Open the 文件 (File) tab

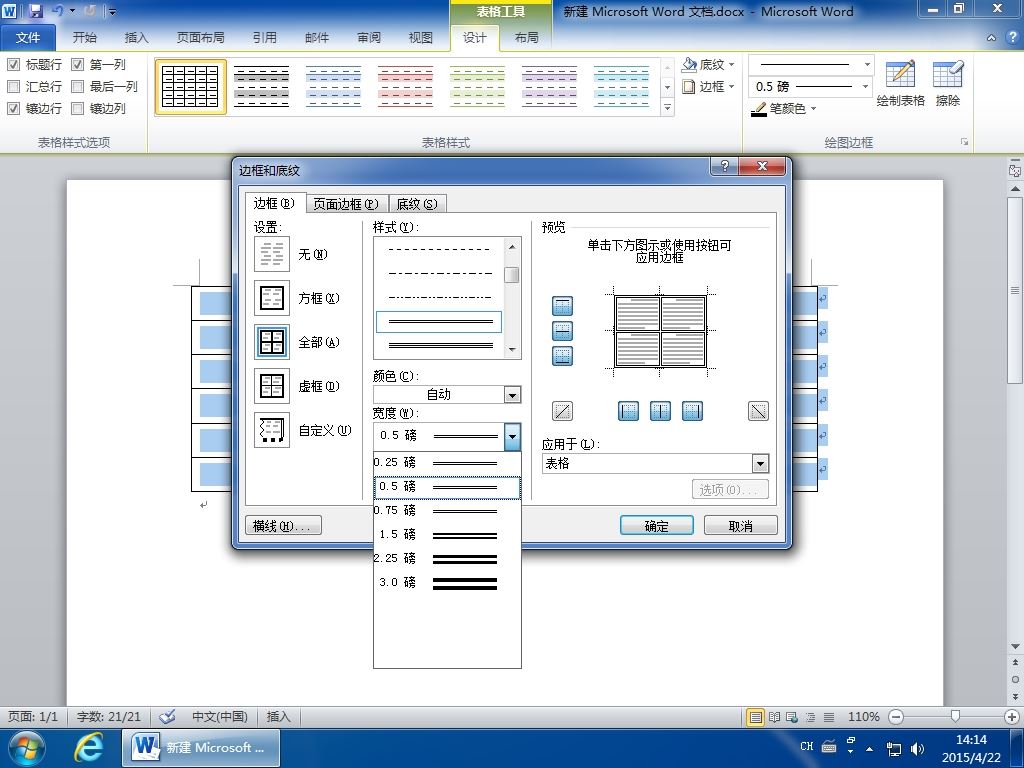tap(27, 37)
